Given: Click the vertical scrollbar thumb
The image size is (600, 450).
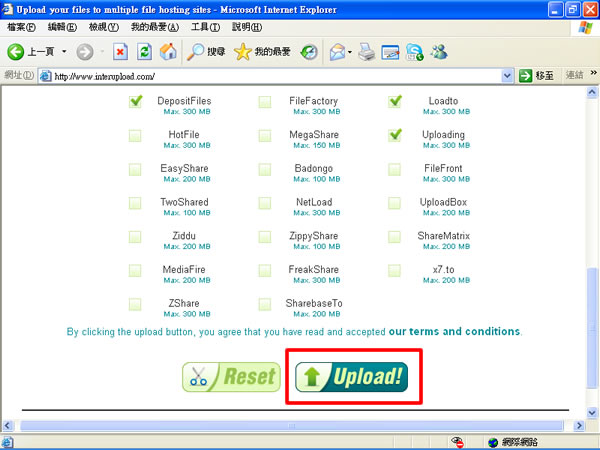Looking at the screenshot, I should click(592, 328).
